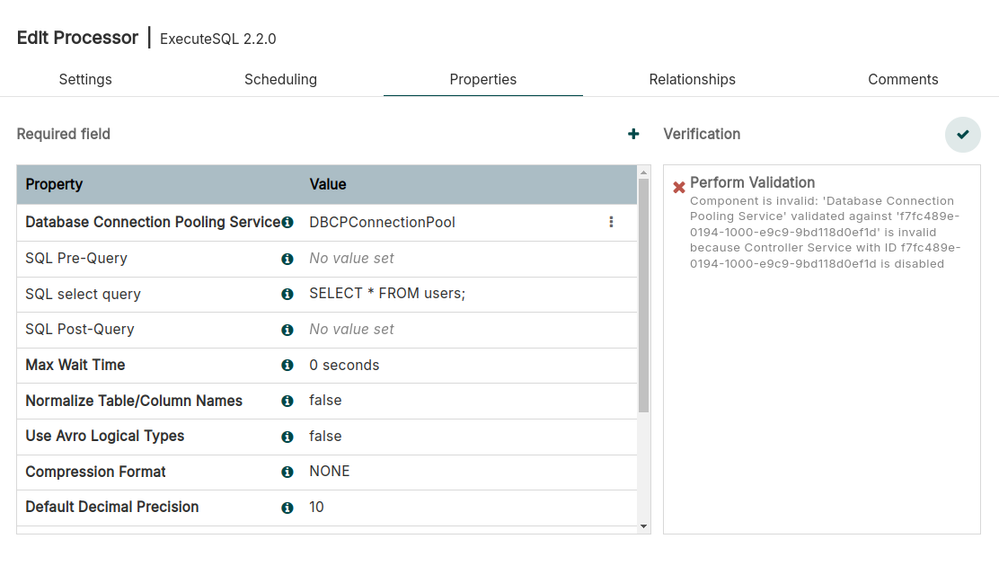Image resolution: width=999 pixels, height=565 pixels.
Task: Info icon for Compression Format
Action: click(x=287, y=472)
